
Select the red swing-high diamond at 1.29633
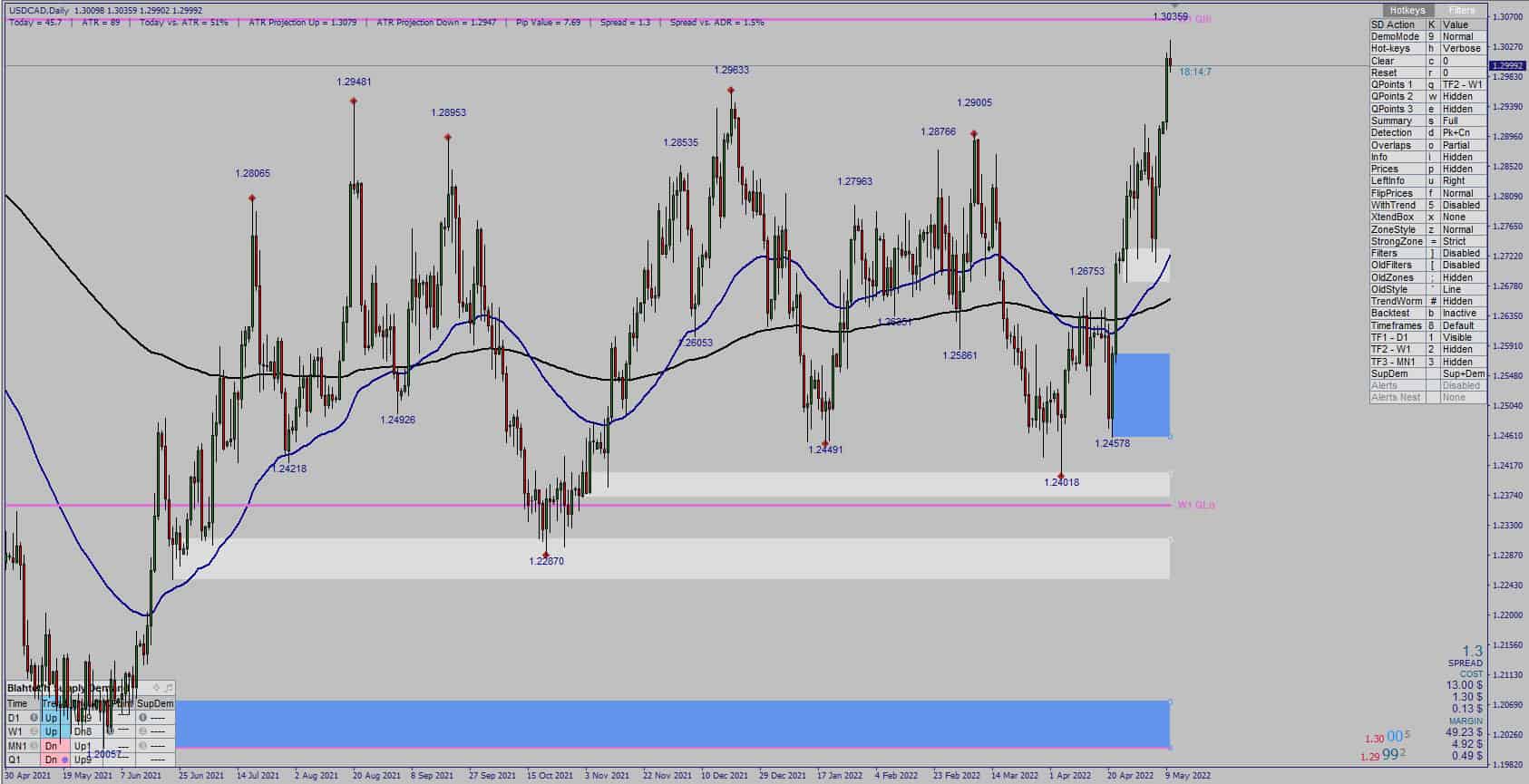[730, 91]
